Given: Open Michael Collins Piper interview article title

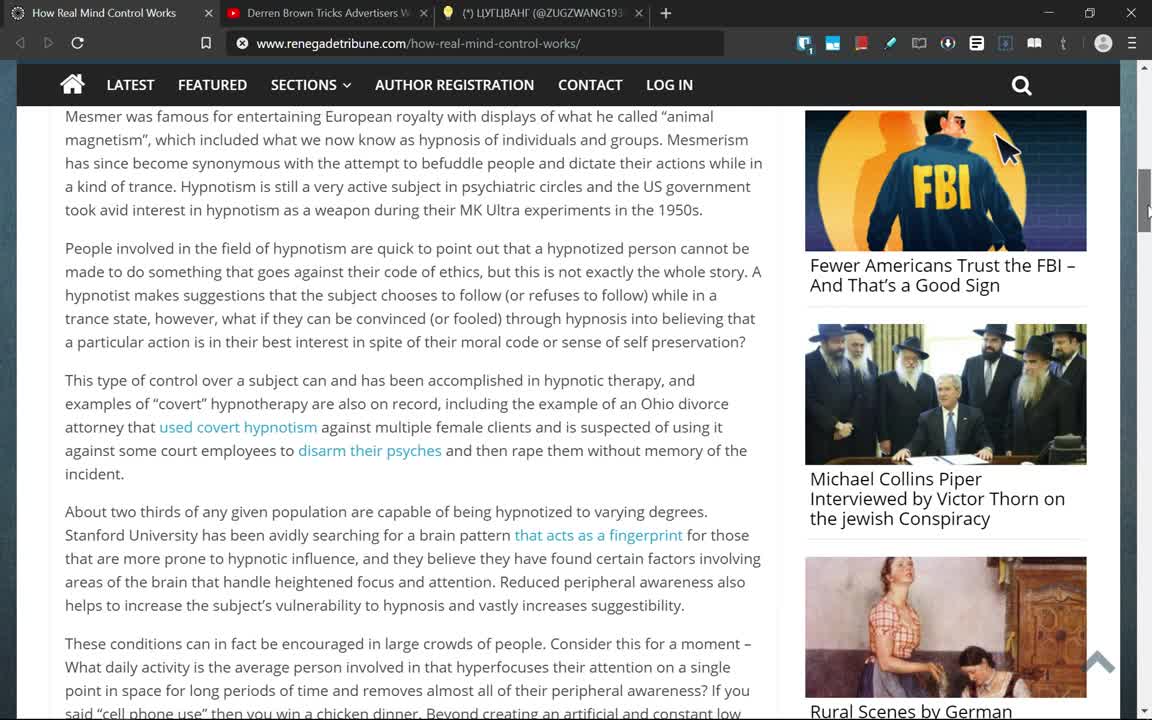Looking at the screenshot, I should point(937,499).
